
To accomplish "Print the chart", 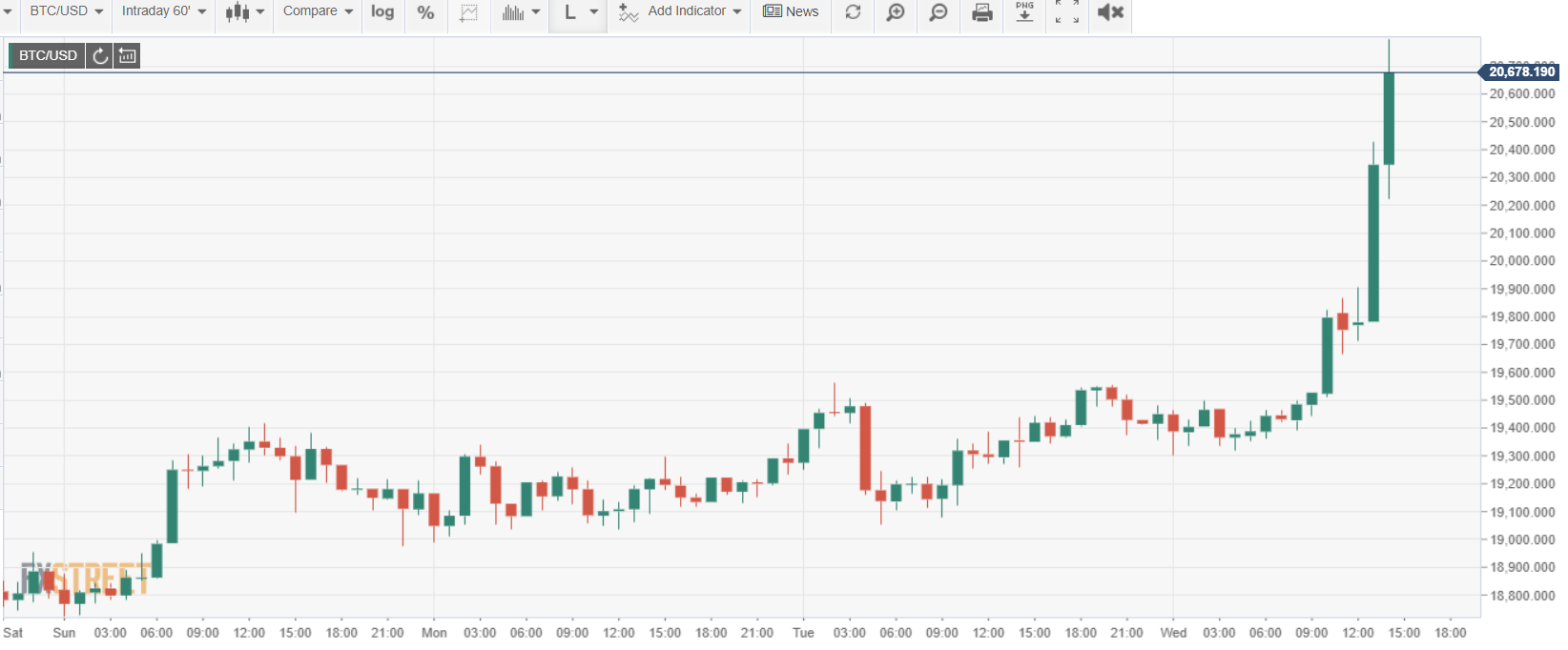I will (981, 12).
